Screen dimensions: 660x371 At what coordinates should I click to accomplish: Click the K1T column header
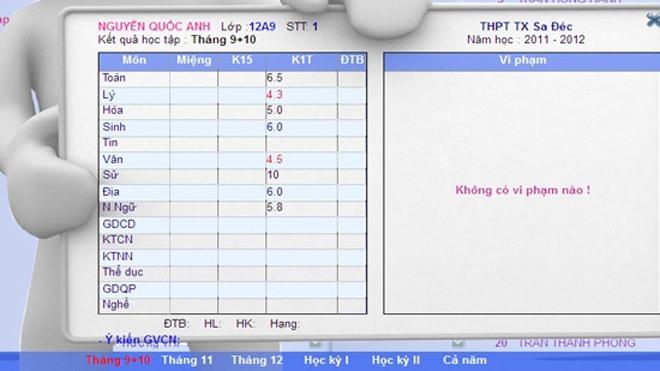pyautogui.click(x=302, y=61)
